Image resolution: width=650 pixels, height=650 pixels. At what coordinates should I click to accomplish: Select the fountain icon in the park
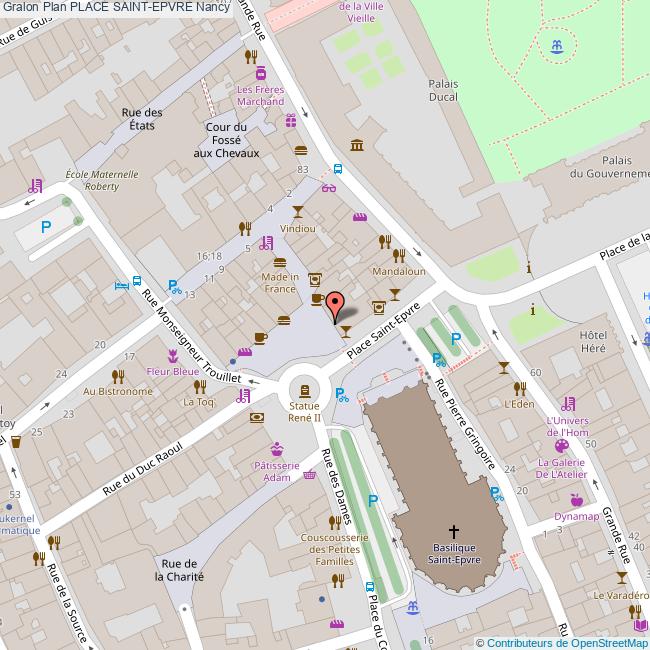click(x=556, y=45)
